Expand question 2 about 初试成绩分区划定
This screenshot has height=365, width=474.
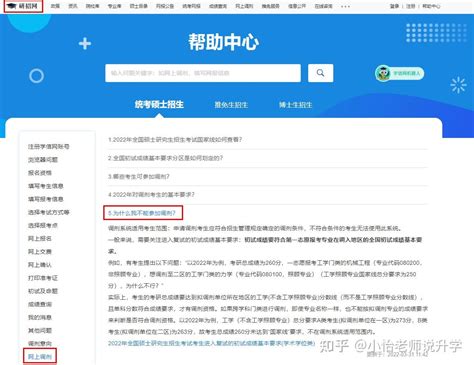pos(165,158)
